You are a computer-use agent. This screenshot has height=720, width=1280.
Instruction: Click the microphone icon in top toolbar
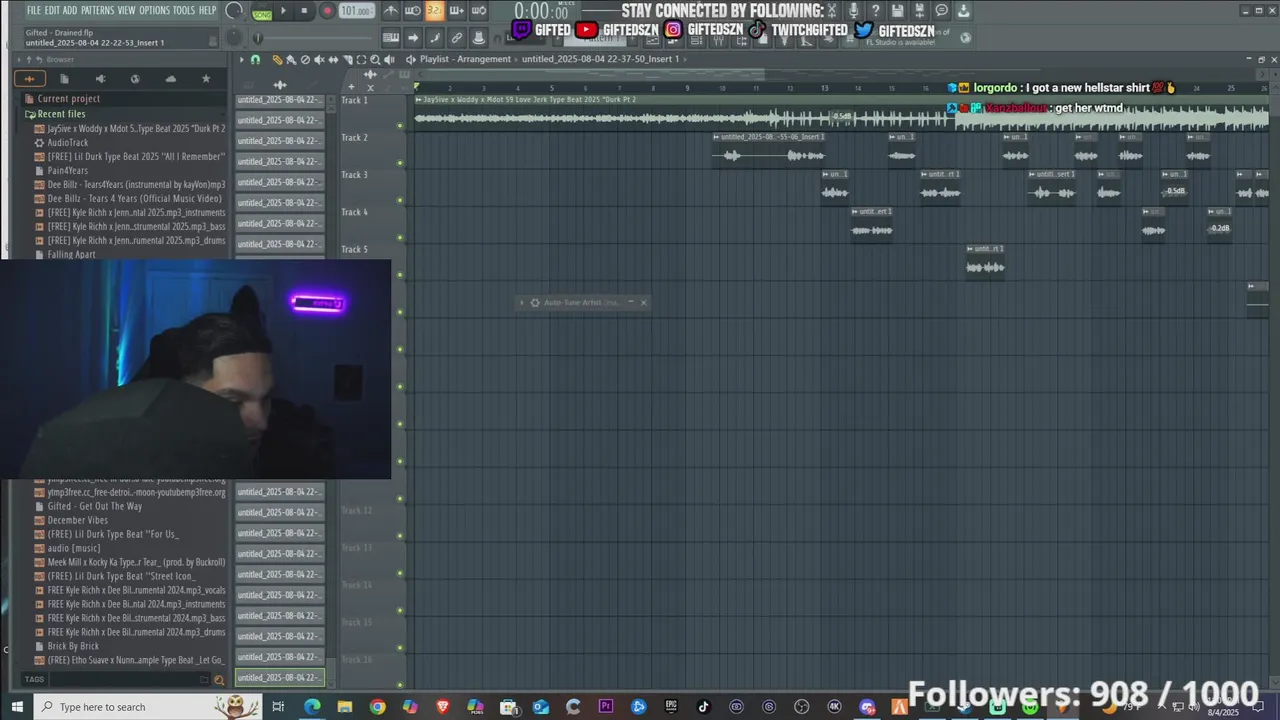pyautogui.click(x=853, y=10)
